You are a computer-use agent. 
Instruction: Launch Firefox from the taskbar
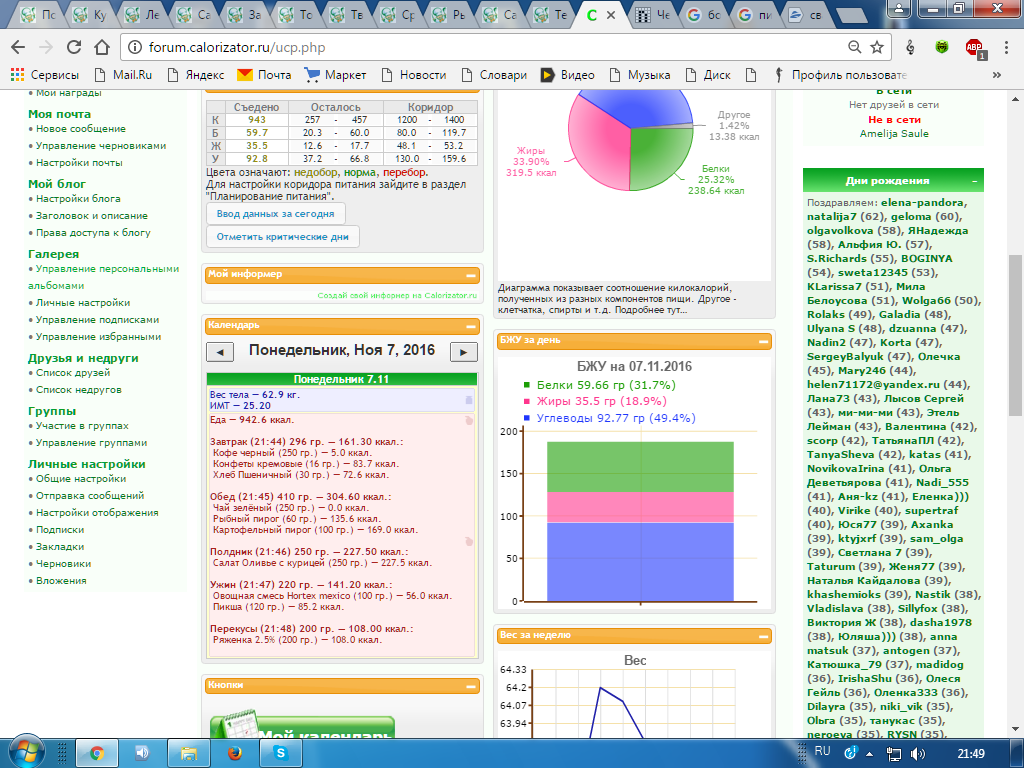click(234, 754)
